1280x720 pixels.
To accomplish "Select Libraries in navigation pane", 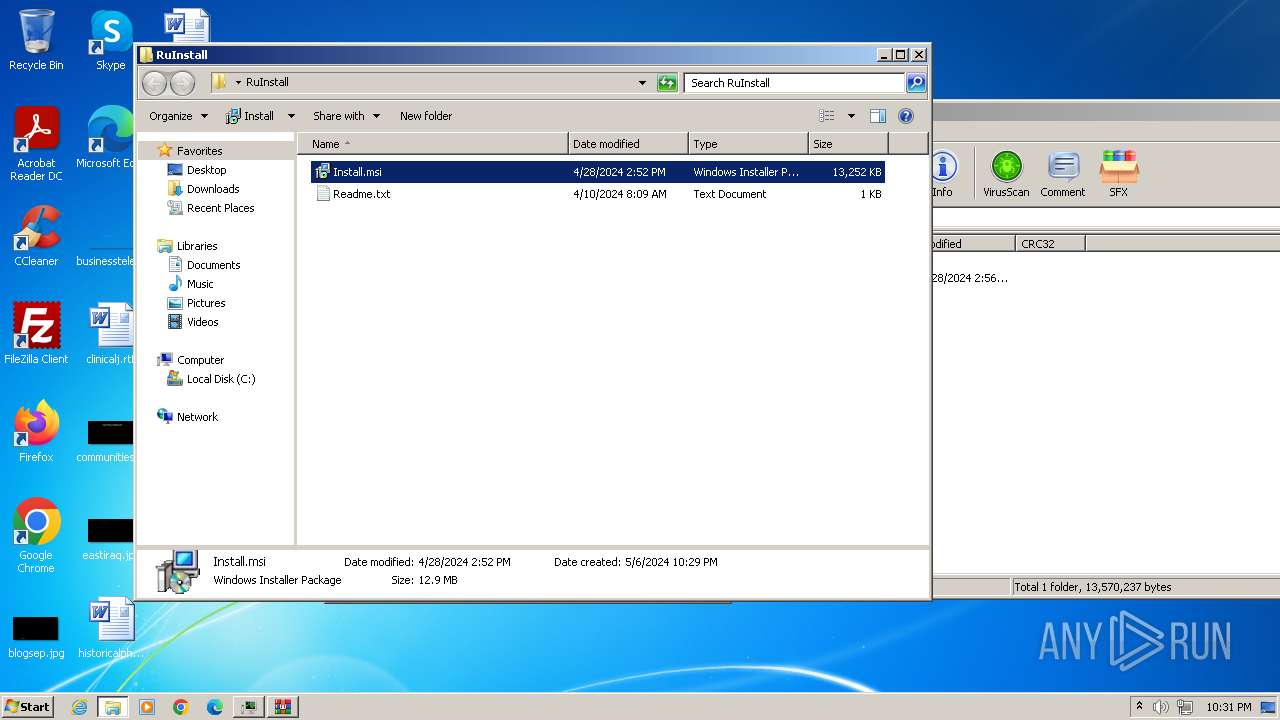I will (197, 246).
